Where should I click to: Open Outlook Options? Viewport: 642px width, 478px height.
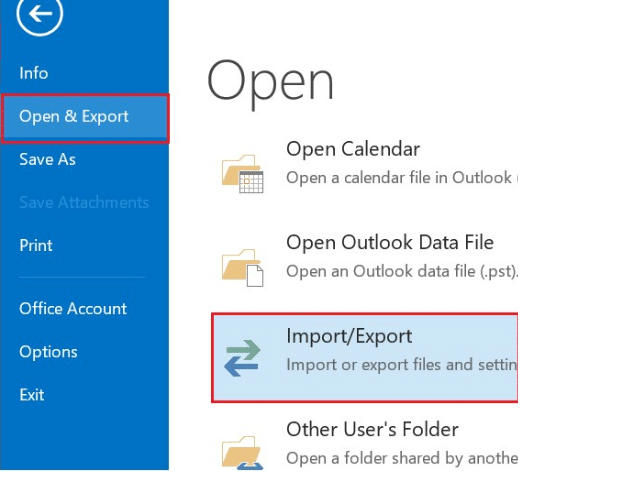coord(48,352)
